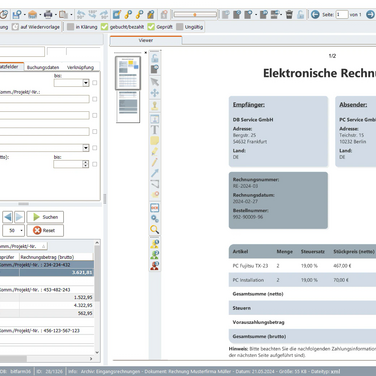Sort by the Comm./Projekt/-Nr. group header
This screenshot has width=376, height=376.
(x=23, y=246)
